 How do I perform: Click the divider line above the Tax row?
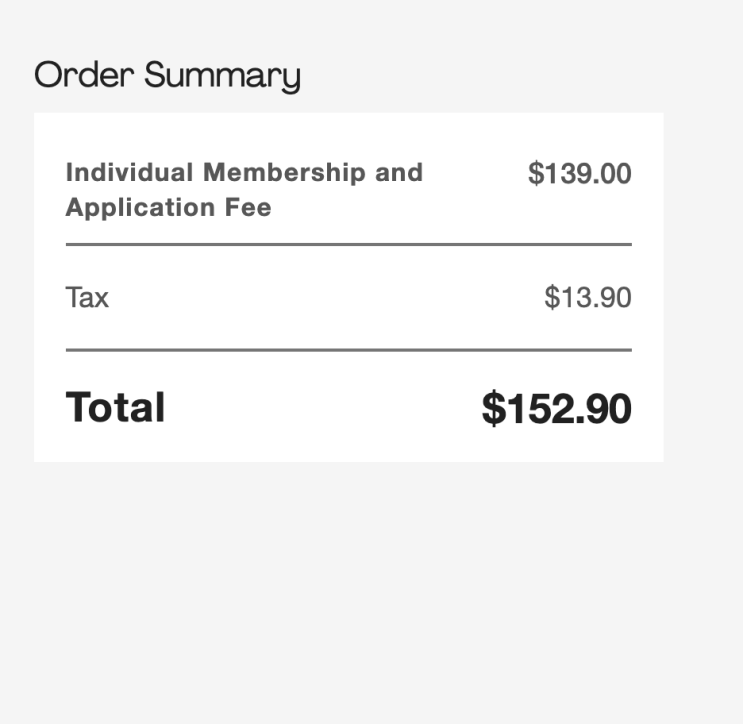tap(348, 244)
